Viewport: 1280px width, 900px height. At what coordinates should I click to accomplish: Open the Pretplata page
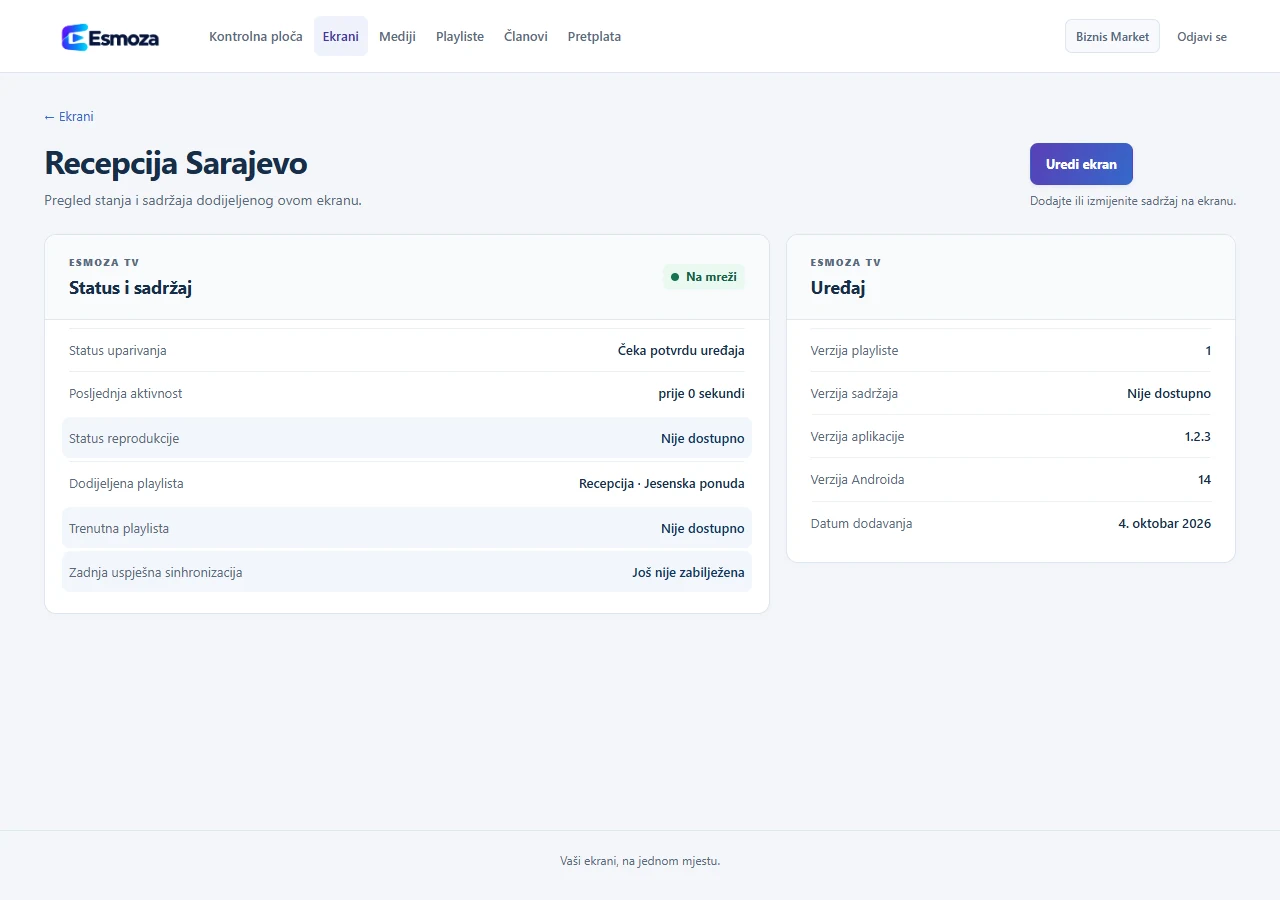[594, 36]
